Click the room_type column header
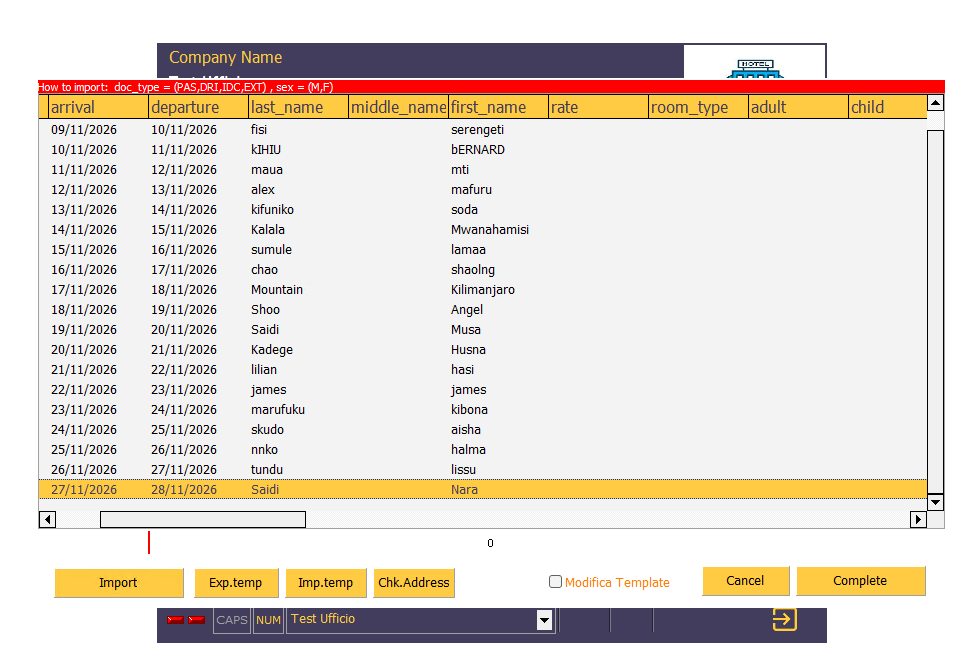 click(x=698, y=107)
